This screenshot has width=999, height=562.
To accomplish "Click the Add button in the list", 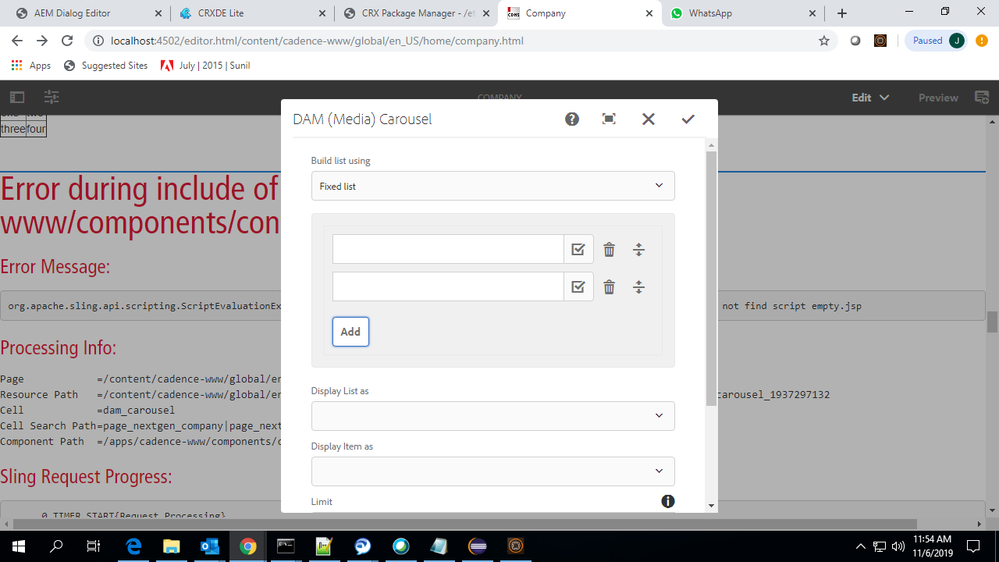I will tap(350, 332).
